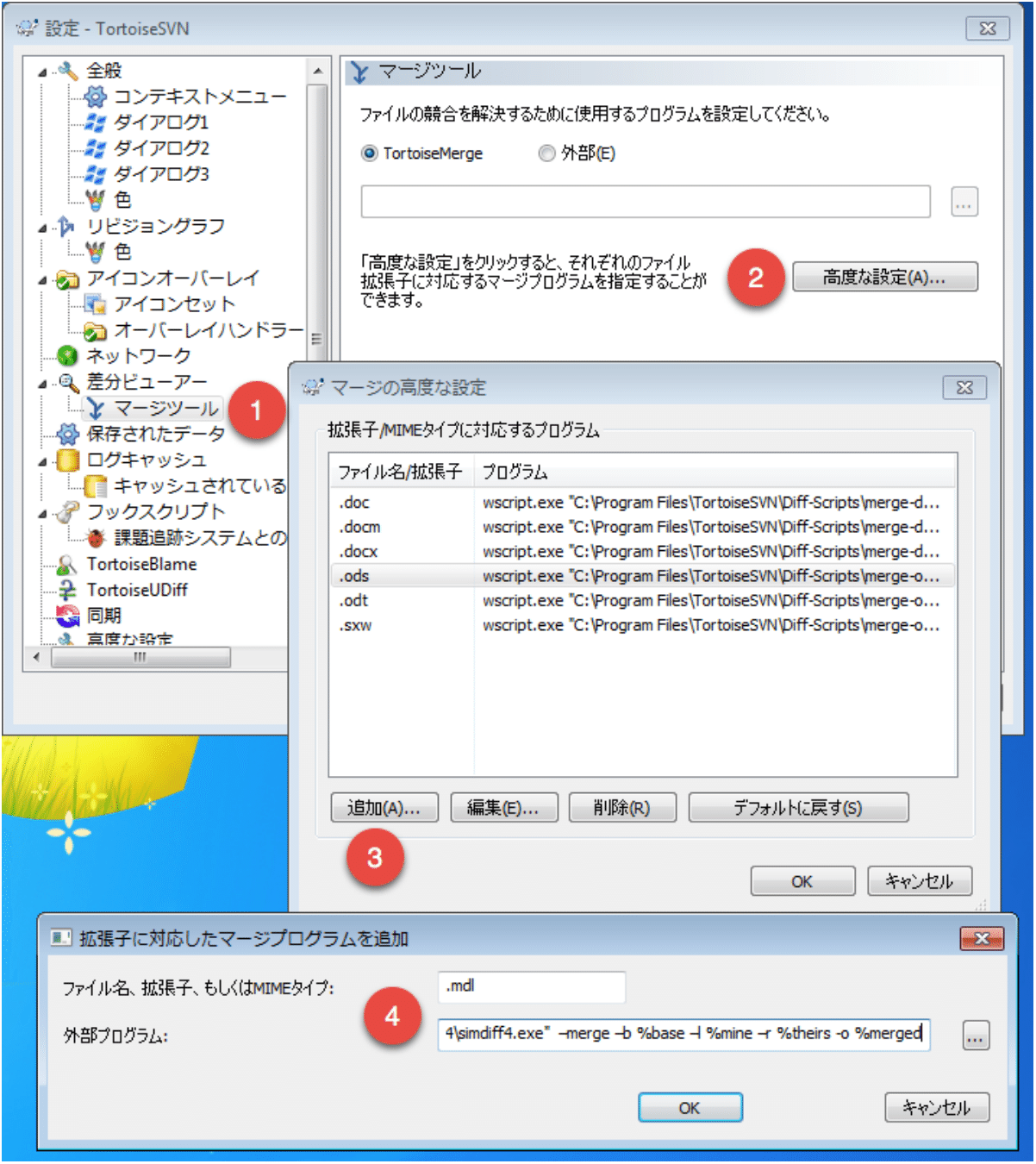Select the .docx row in the list

pos(643,552)
